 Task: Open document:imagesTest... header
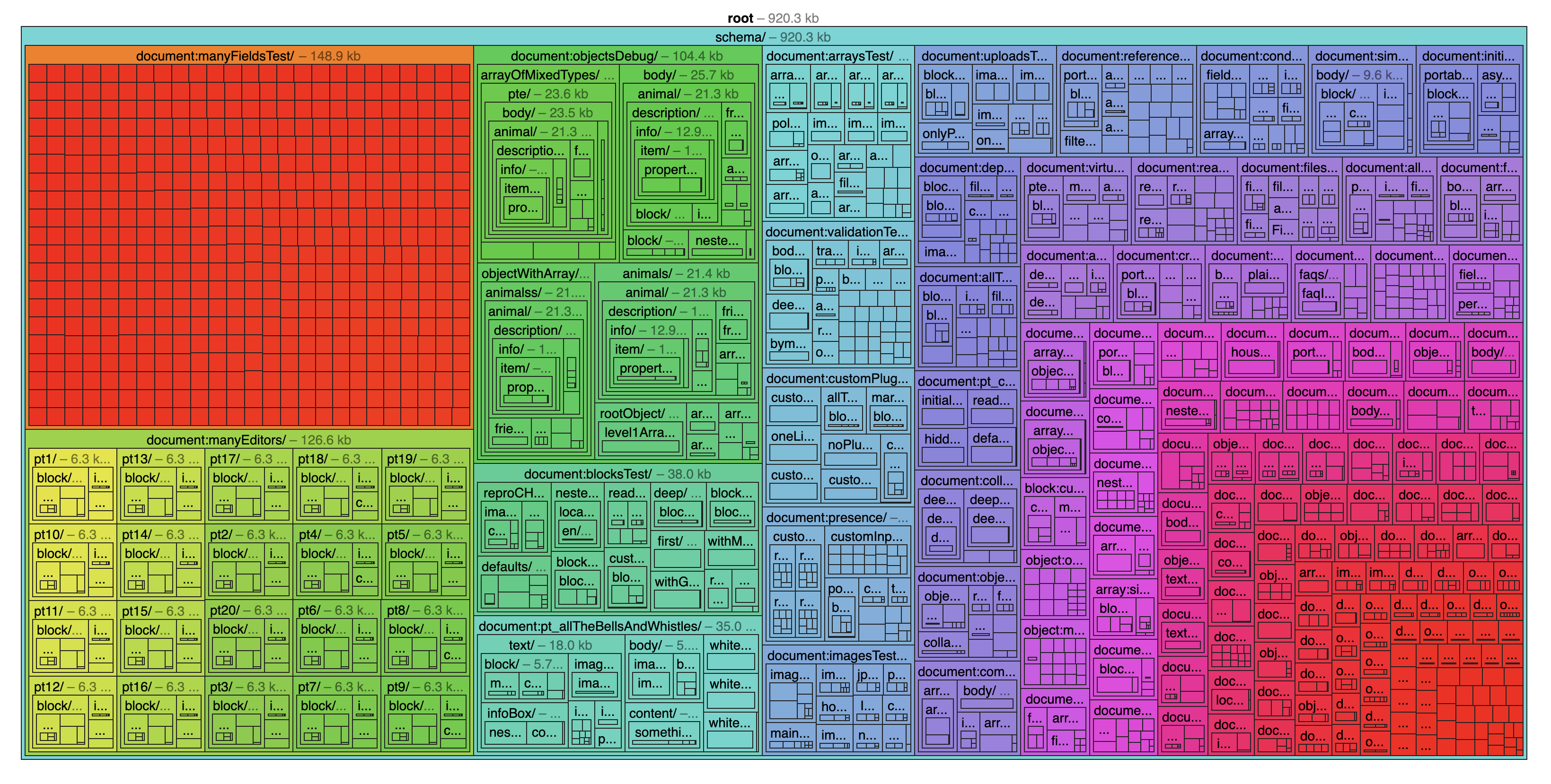pyautogui.click(x=837, y=656)
